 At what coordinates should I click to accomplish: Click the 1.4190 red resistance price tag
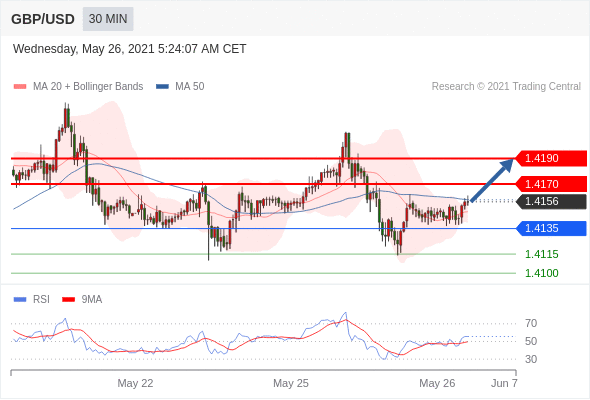click(550, 158)
